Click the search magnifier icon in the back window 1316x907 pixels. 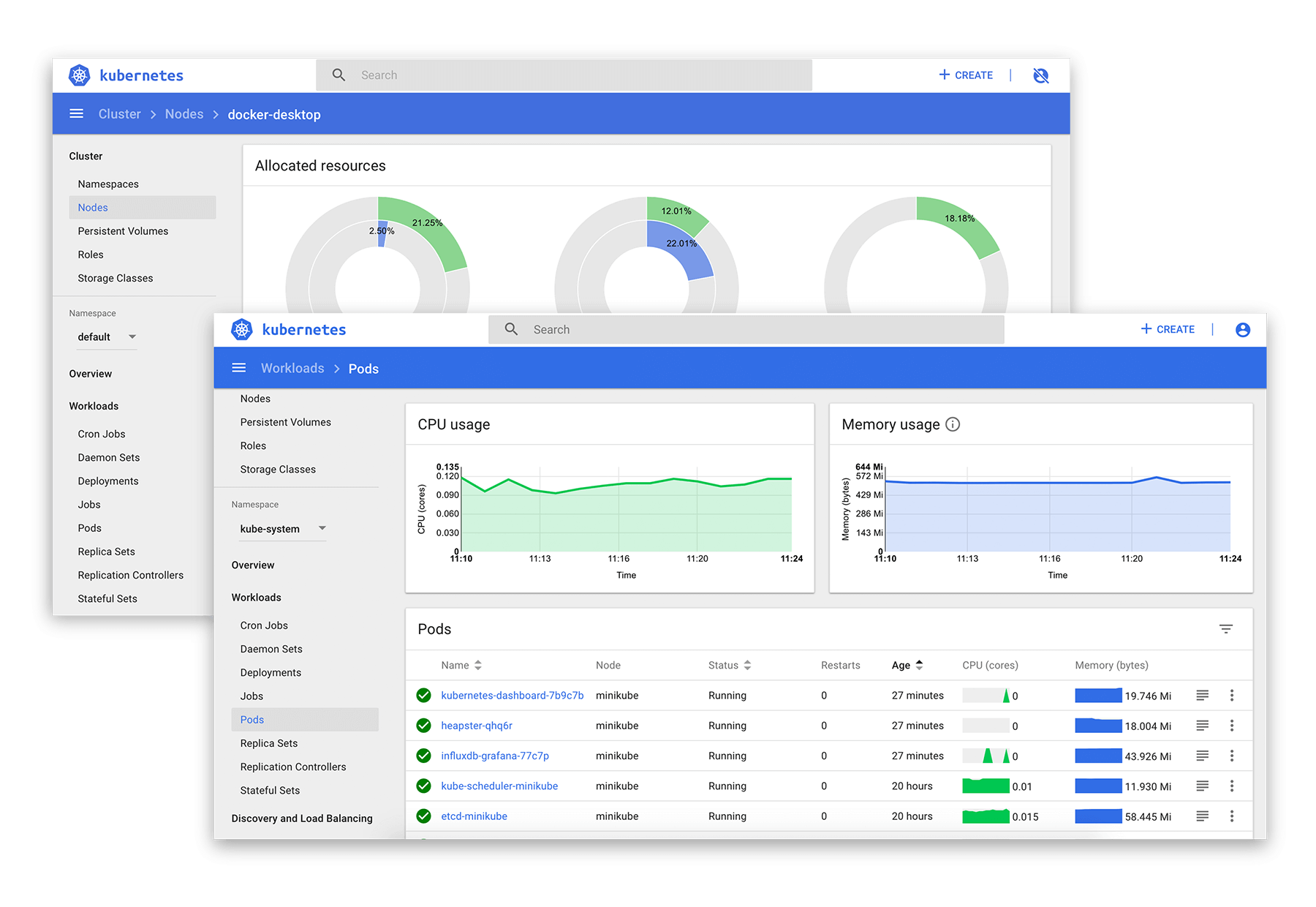(339, 75)
